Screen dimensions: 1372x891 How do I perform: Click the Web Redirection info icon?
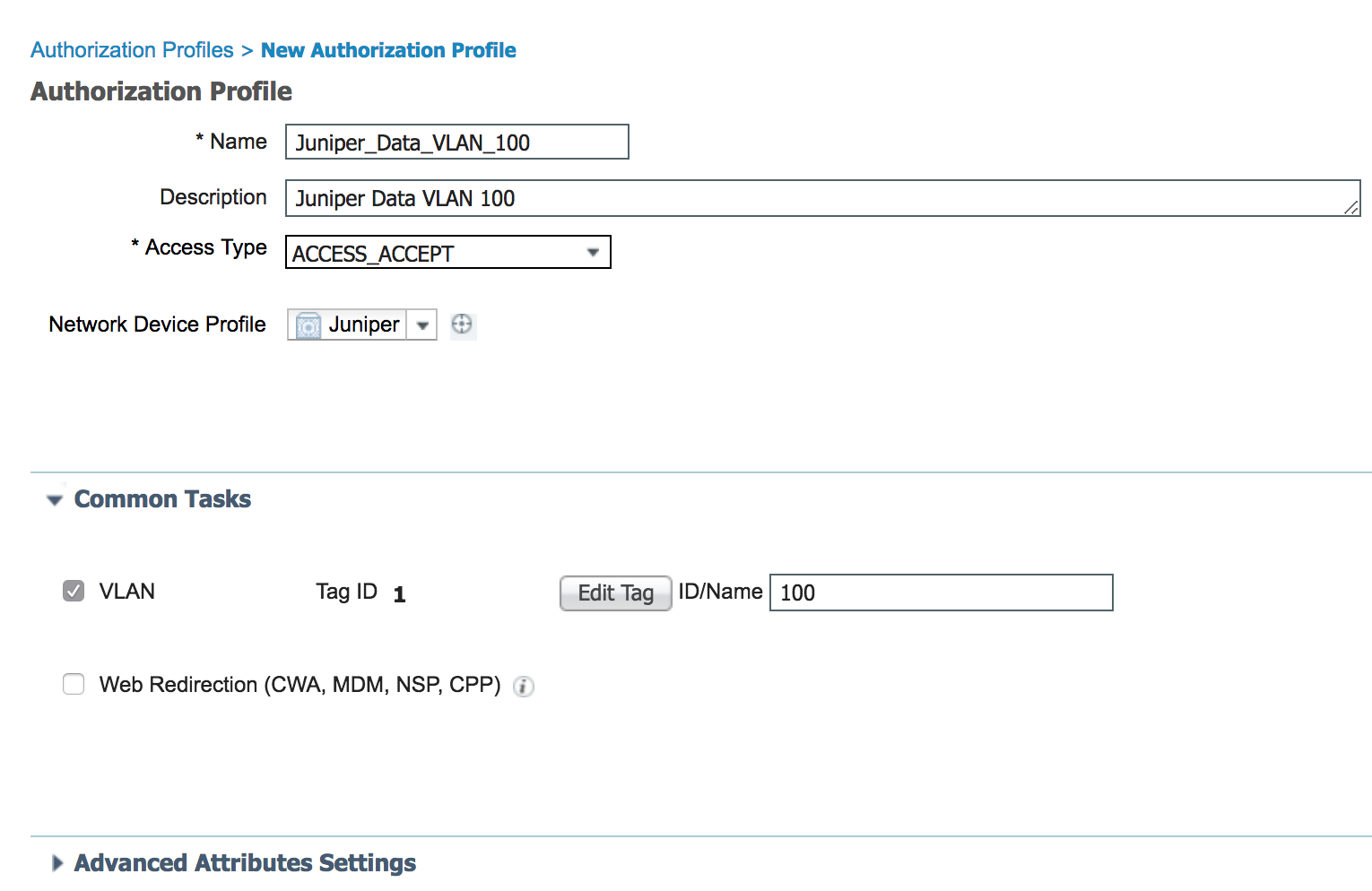point(524,687)
